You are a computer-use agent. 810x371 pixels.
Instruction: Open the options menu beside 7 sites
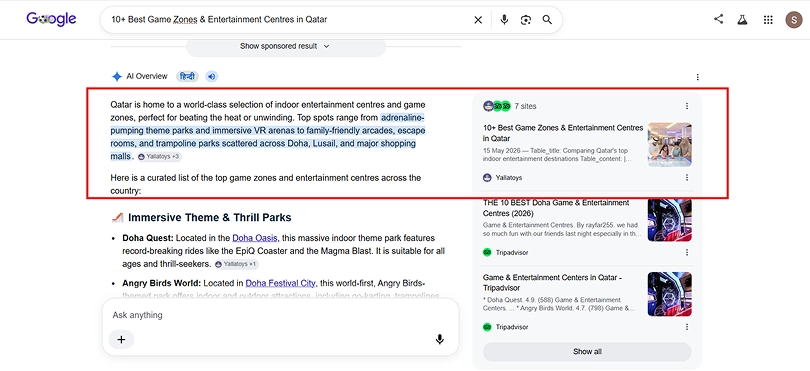coord(687,106)
